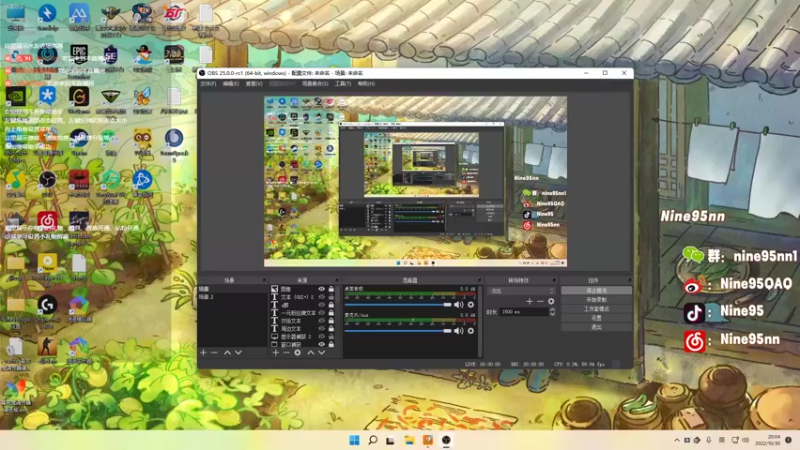Toggle visibility of the 一元粉丝牌文本 source
Screen dimensions: 800x450
coord(321,313)
